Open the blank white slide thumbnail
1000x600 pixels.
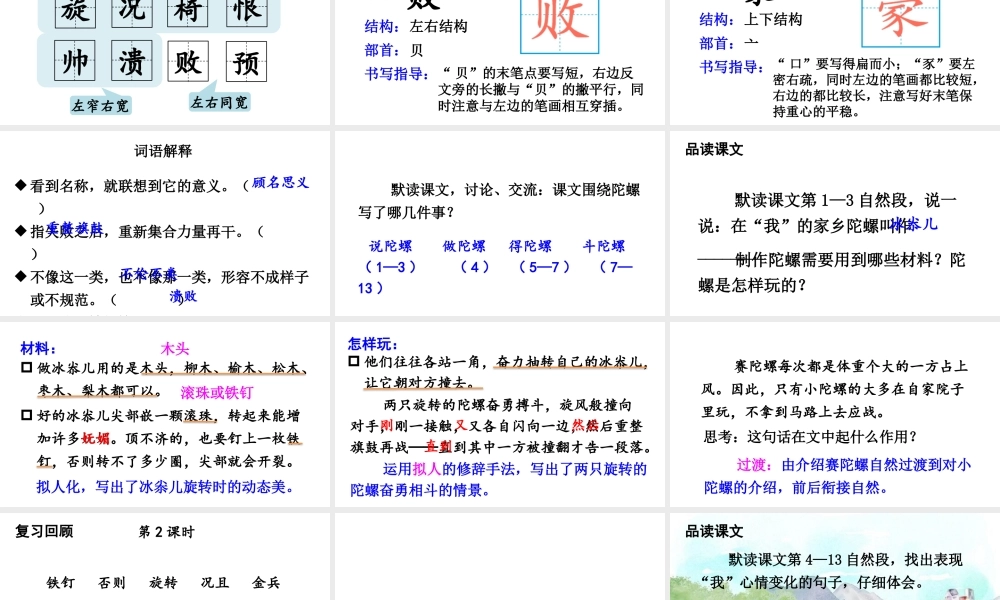[499, 557]
